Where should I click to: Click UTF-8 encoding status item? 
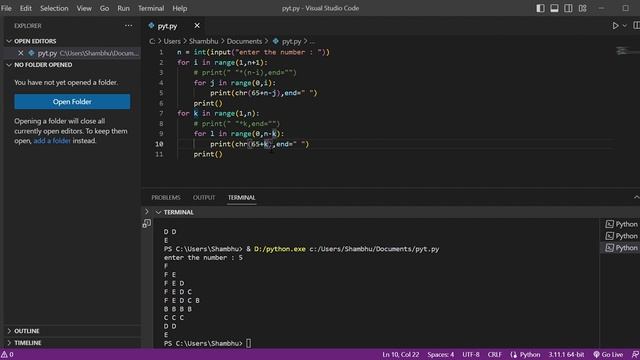click(471, 355)
